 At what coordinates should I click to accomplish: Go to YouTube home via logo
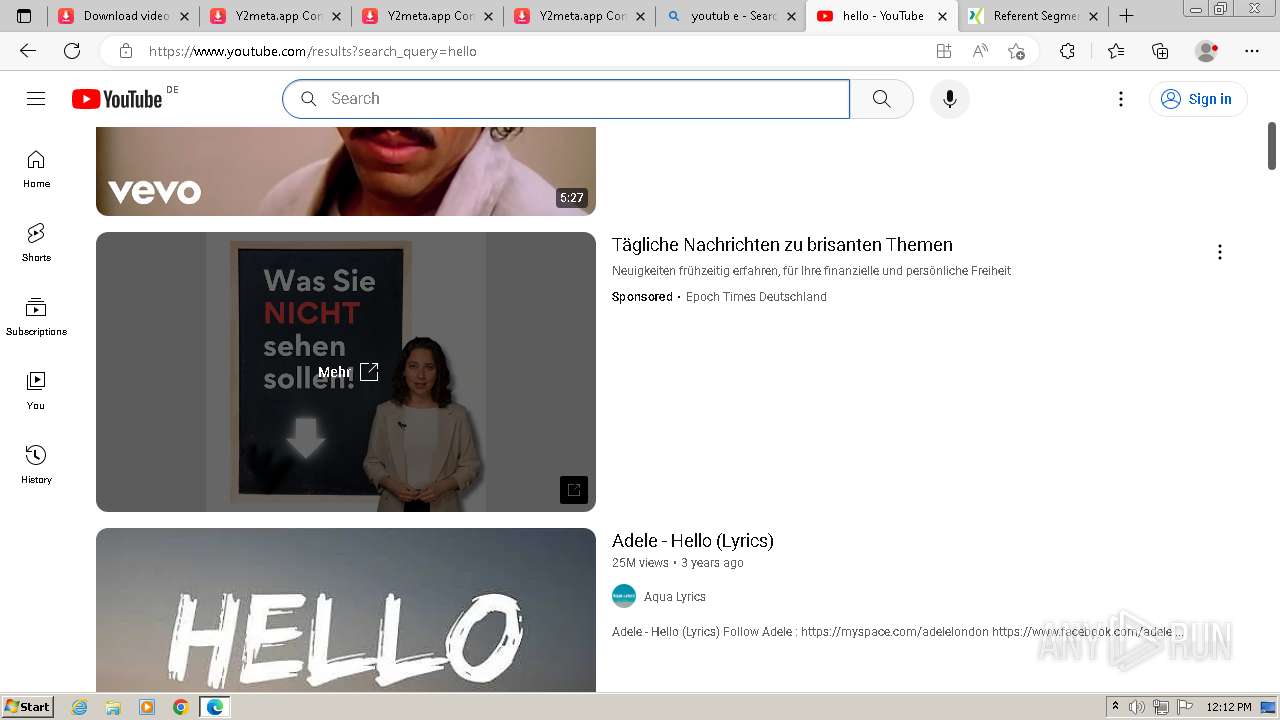pos(117,98)
